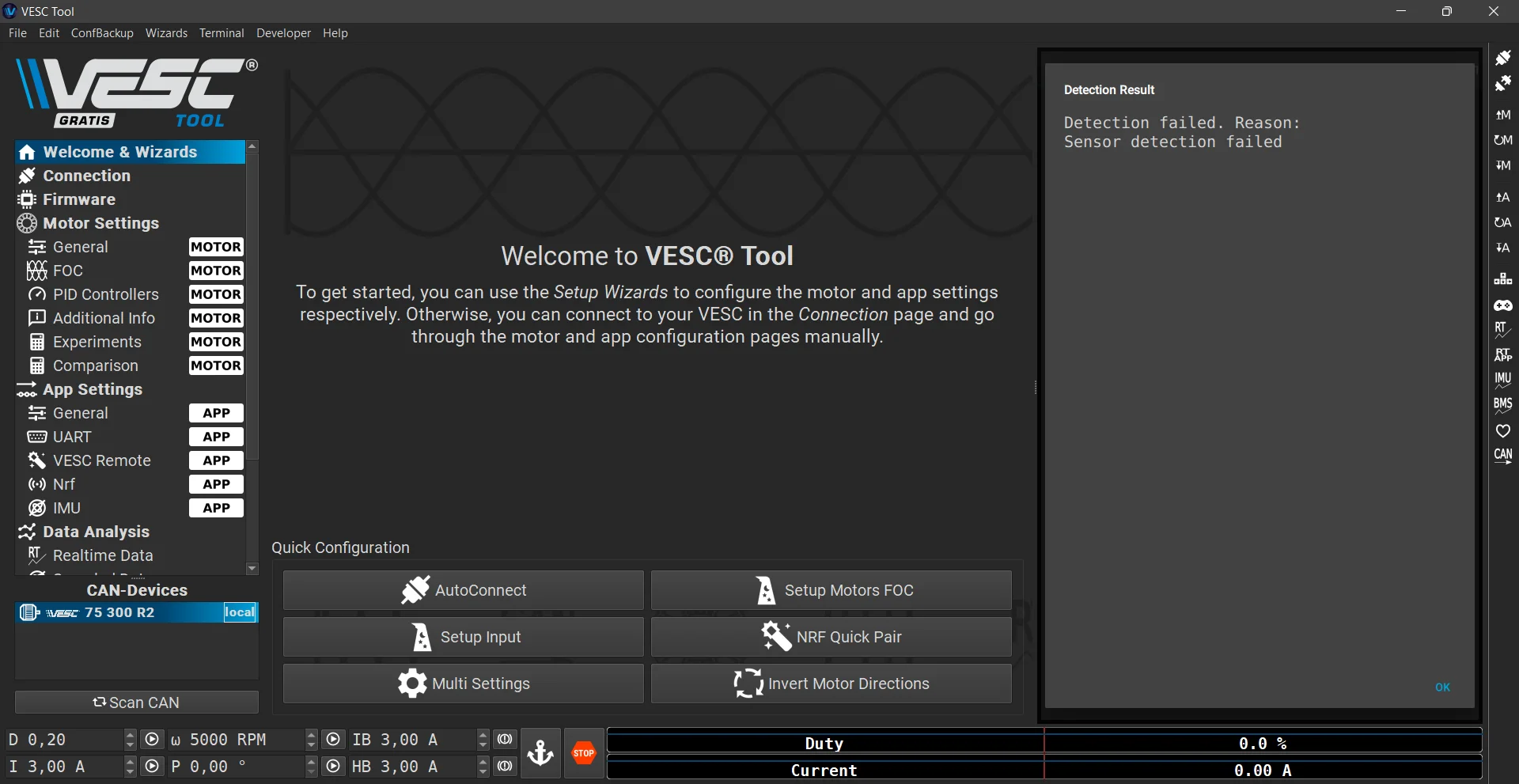Open the Developer menu
The width and height of the screenshot is (1519, 784).
pos(283,33)
